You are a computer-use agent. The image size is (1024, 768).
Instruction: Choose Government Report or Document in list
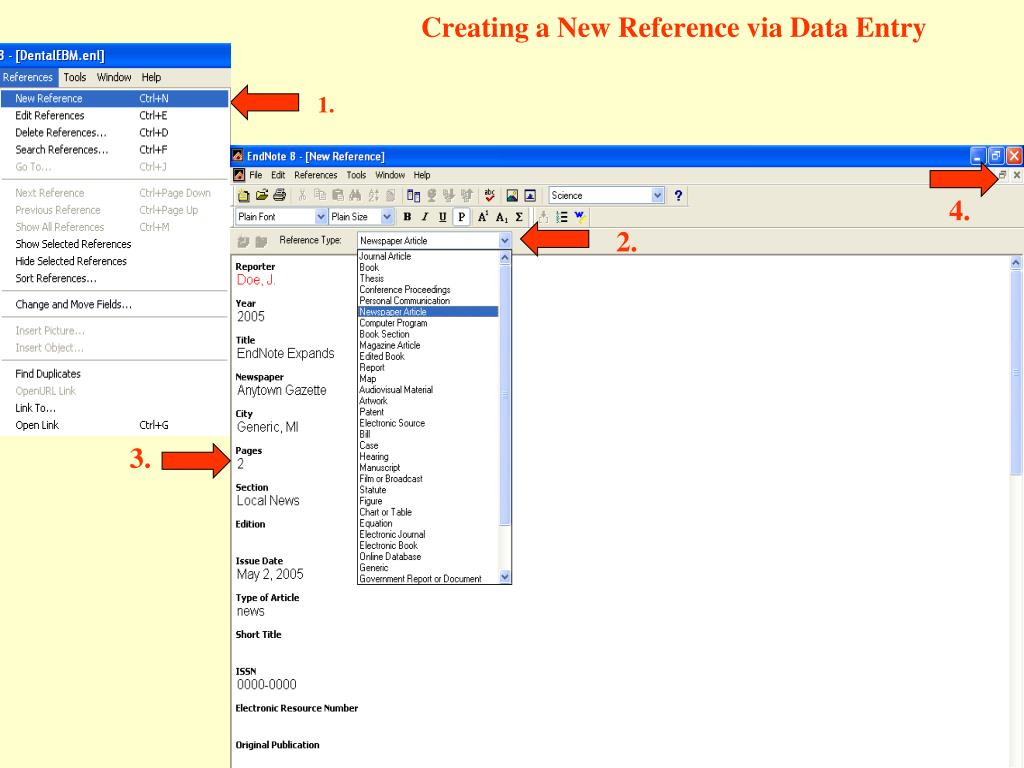pyautogui.click(x=421, y=579)
